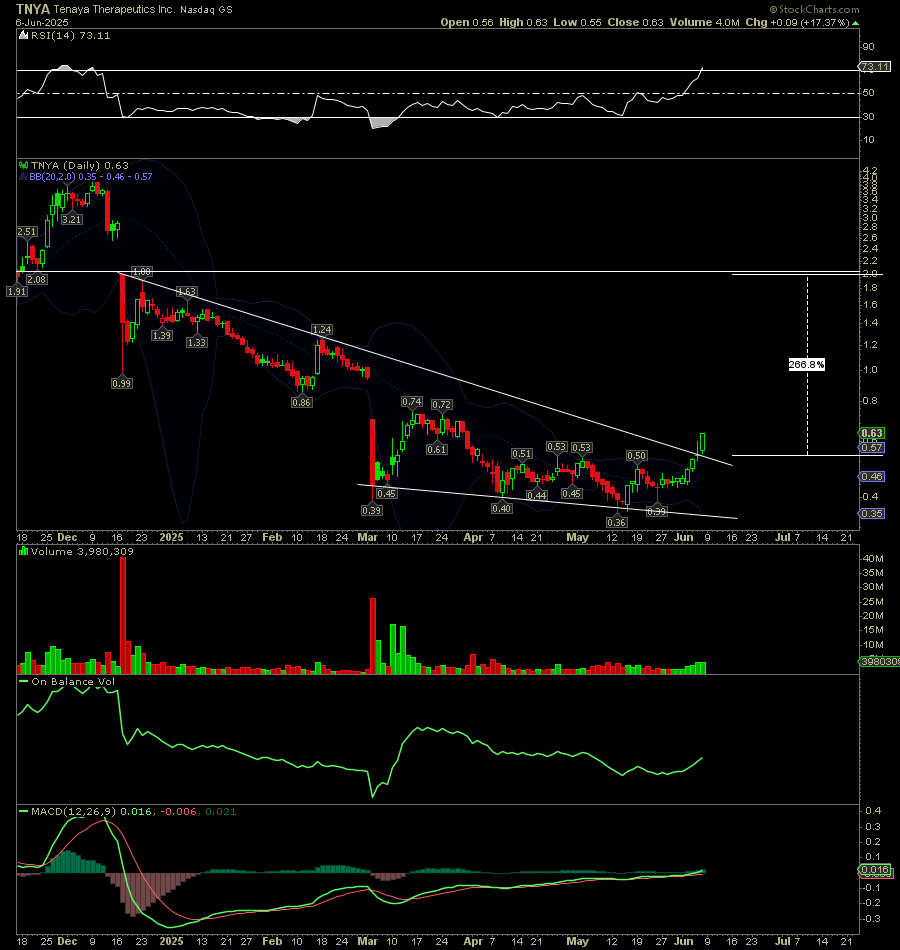Click the 1.24 peak price annotation
This screenshot has height=950, width=900.
pos(322,330)
